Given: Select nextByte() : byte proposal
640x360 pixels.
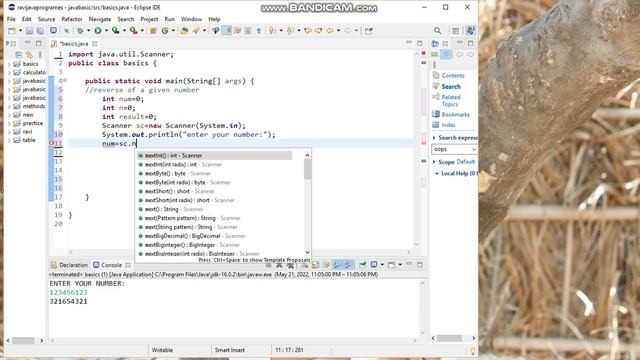Looking at the screenshot, I should (214, 173).
